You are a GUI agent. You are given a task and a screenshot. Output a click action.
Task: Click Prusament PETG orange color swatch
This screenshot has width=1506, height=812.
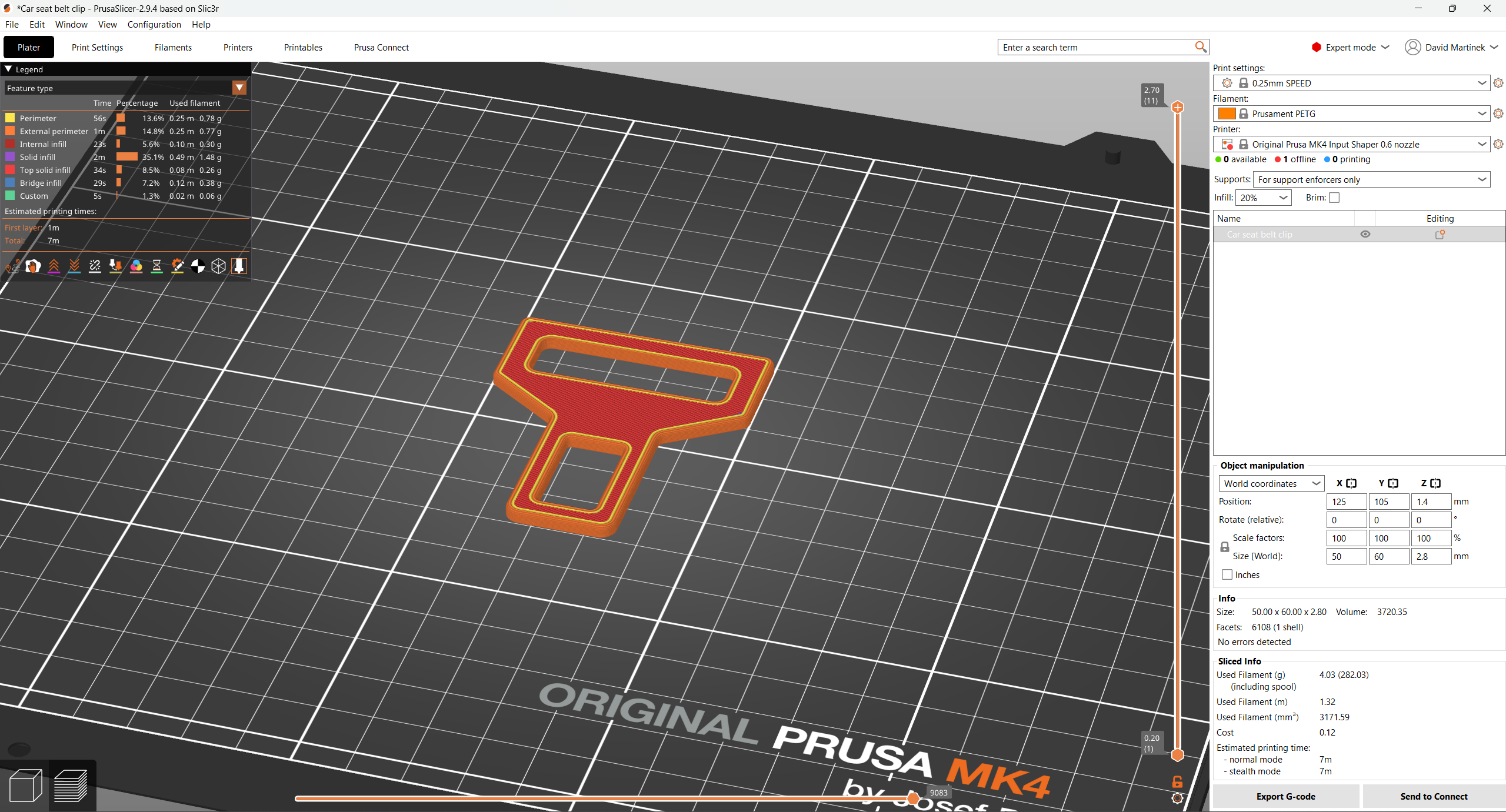click(x=1227, y=113)
